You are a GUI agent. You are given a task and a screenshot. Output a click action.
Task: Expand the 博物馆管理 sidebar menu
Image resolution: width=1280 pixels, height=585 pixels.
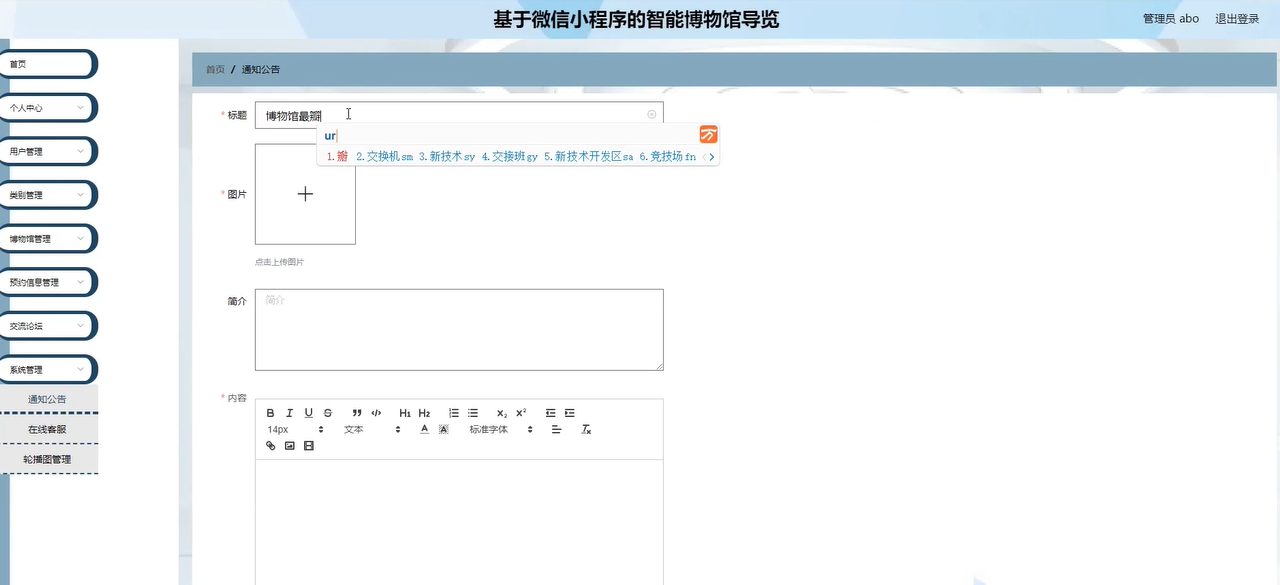pyautogui.click(x=48, y=239)
